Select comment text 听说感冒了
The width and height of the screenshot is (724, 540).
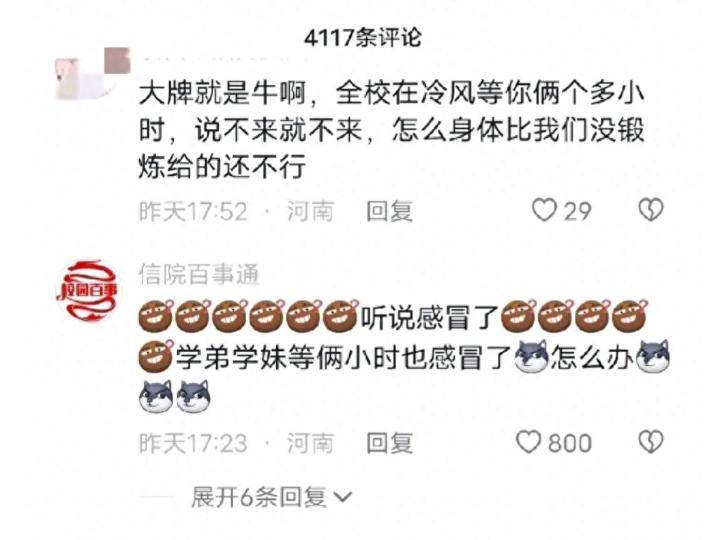(430, 318)
